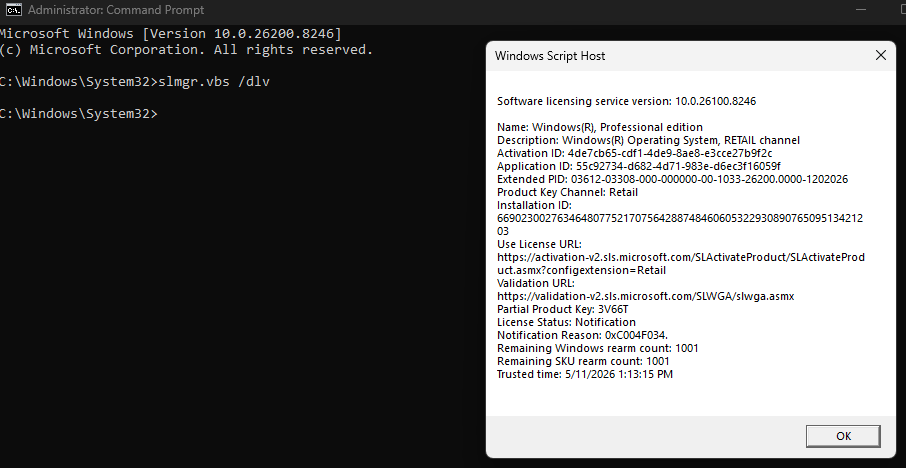Click the long Installation ID number
The image size is (906, 468).
pos(680,225)
